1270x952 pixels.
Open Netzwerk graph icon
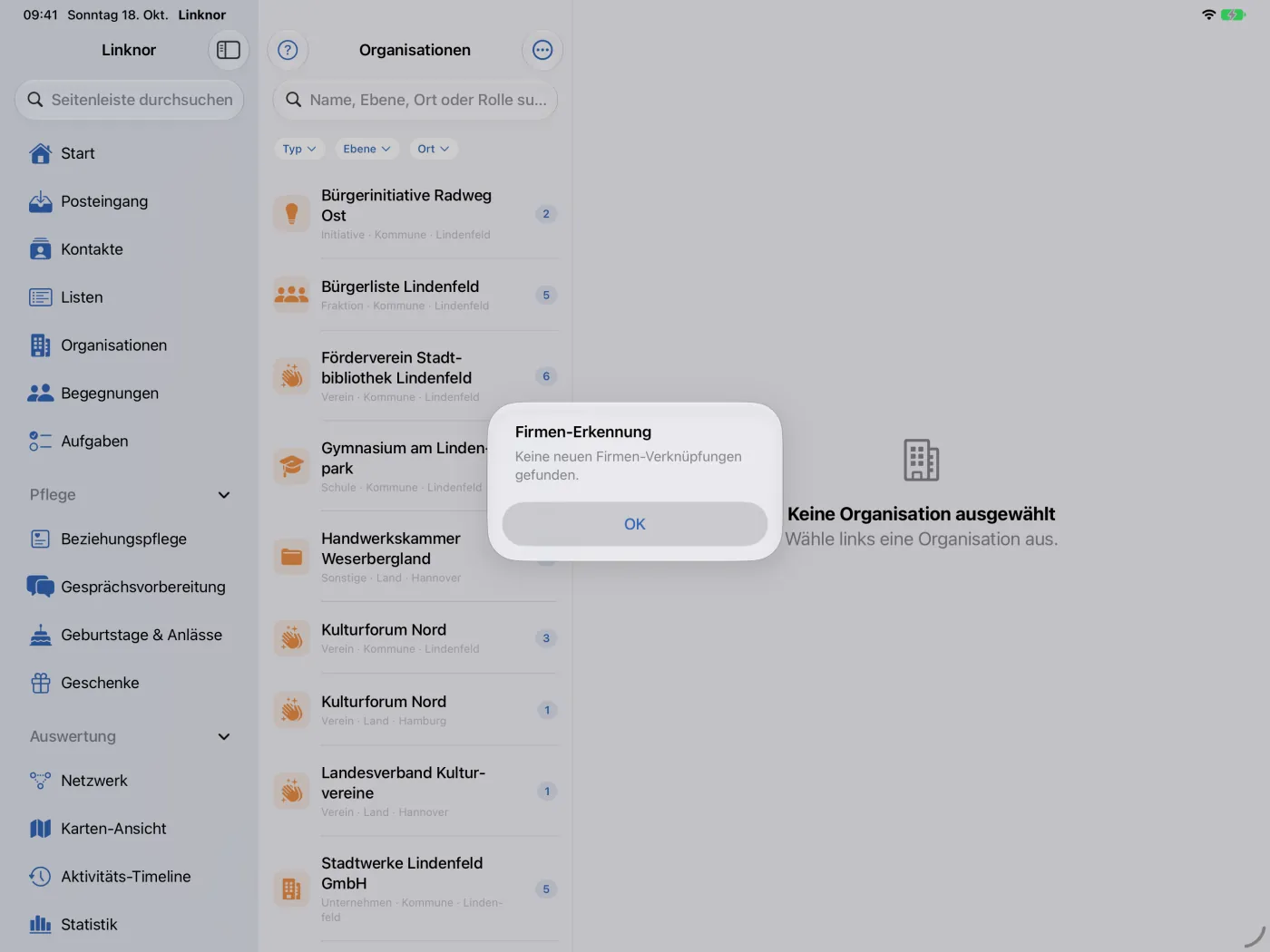click(x=41, y=781)
